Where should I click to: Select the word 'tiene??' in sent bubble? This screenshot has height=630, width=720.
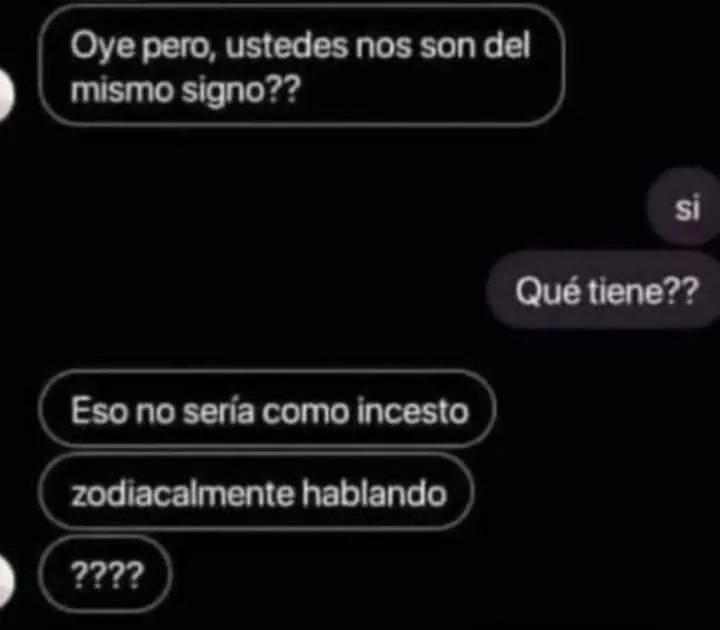[x=643, y=291]
